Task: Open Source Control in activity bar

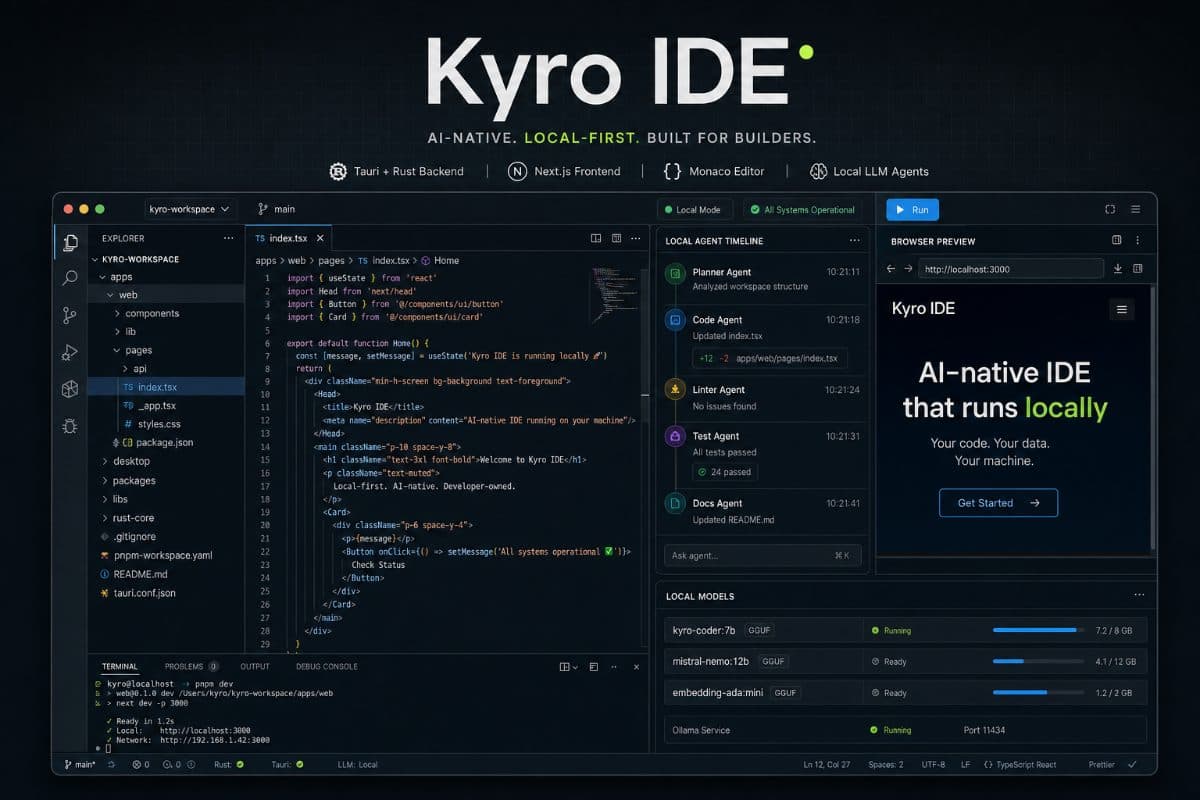Action: [x=70, y=315]
